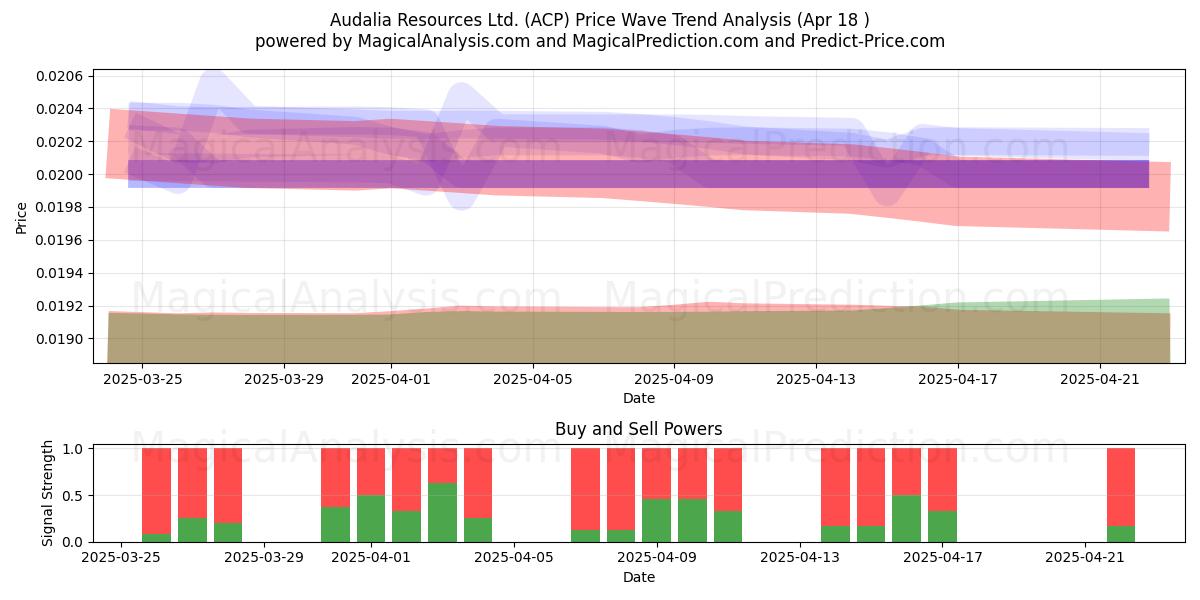Click the green forecast band after 2025-04-17

pos(1065,306)
